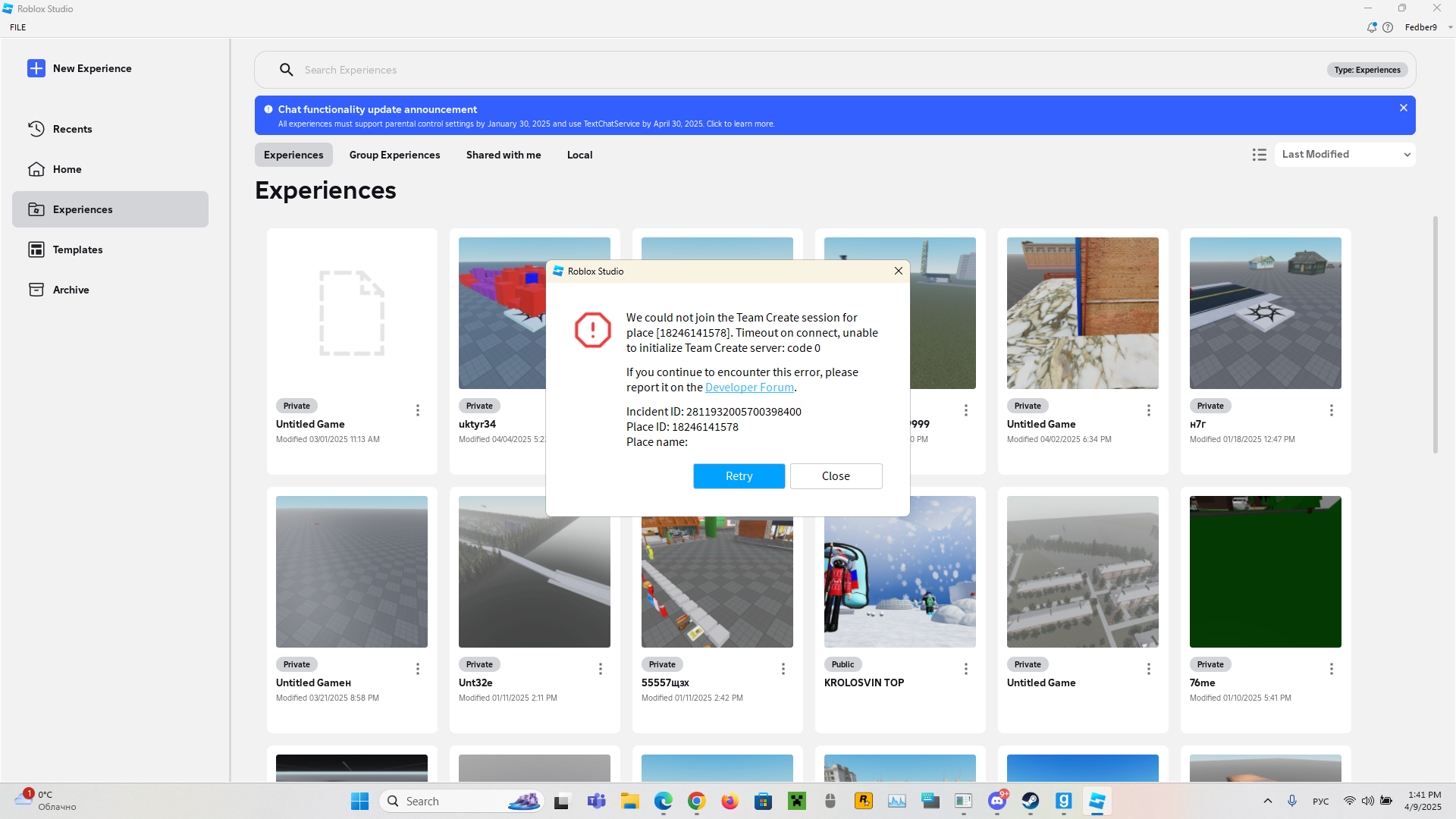The image size is (1456, 819).
Task: Open Archive in the sidebar
Action: pos(110,290)
